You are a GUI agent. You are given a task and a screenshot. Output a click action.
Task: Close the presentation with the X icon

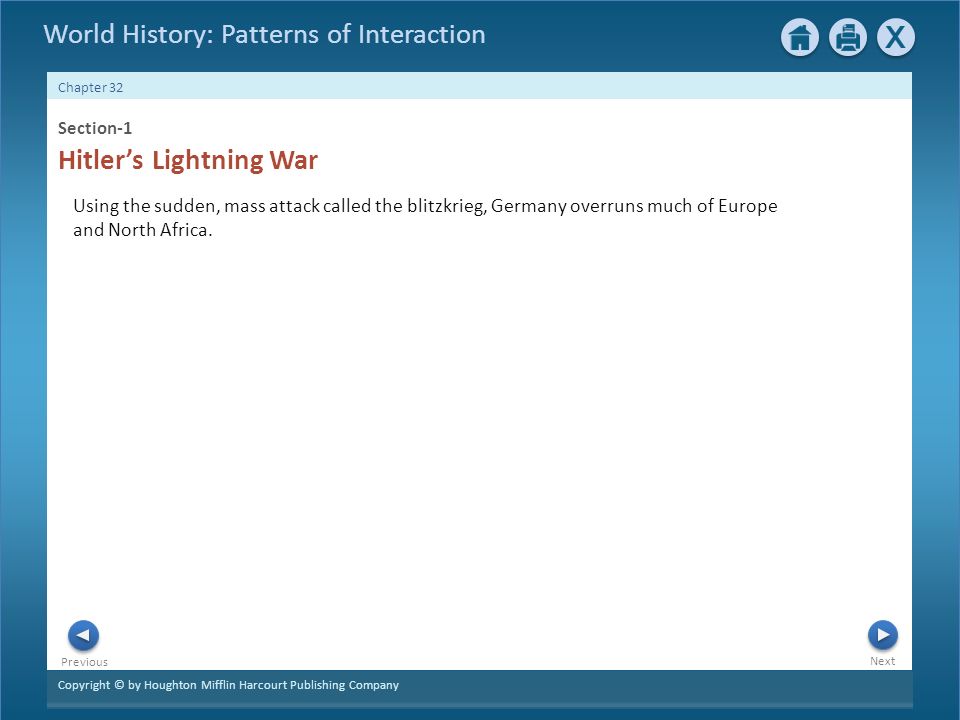pyautogui.click(x=896, y=38)
